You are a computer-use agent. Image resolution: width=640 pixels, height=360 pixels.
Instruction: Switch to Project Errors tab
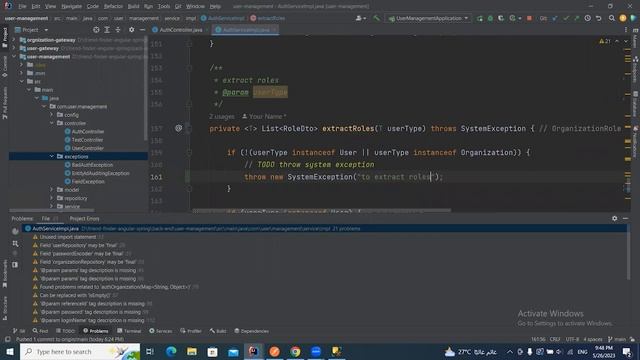tap(84, 219)
